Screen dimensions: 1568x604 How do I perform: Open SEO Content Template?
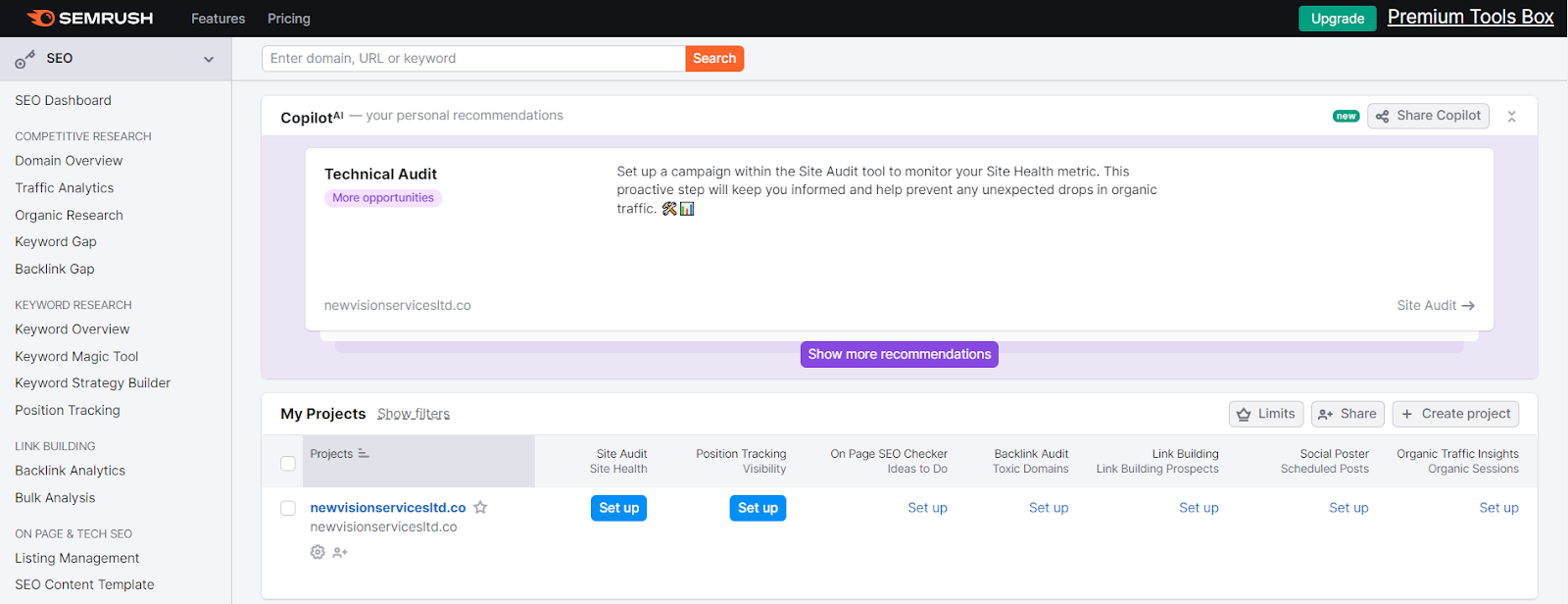pos(84,584)
